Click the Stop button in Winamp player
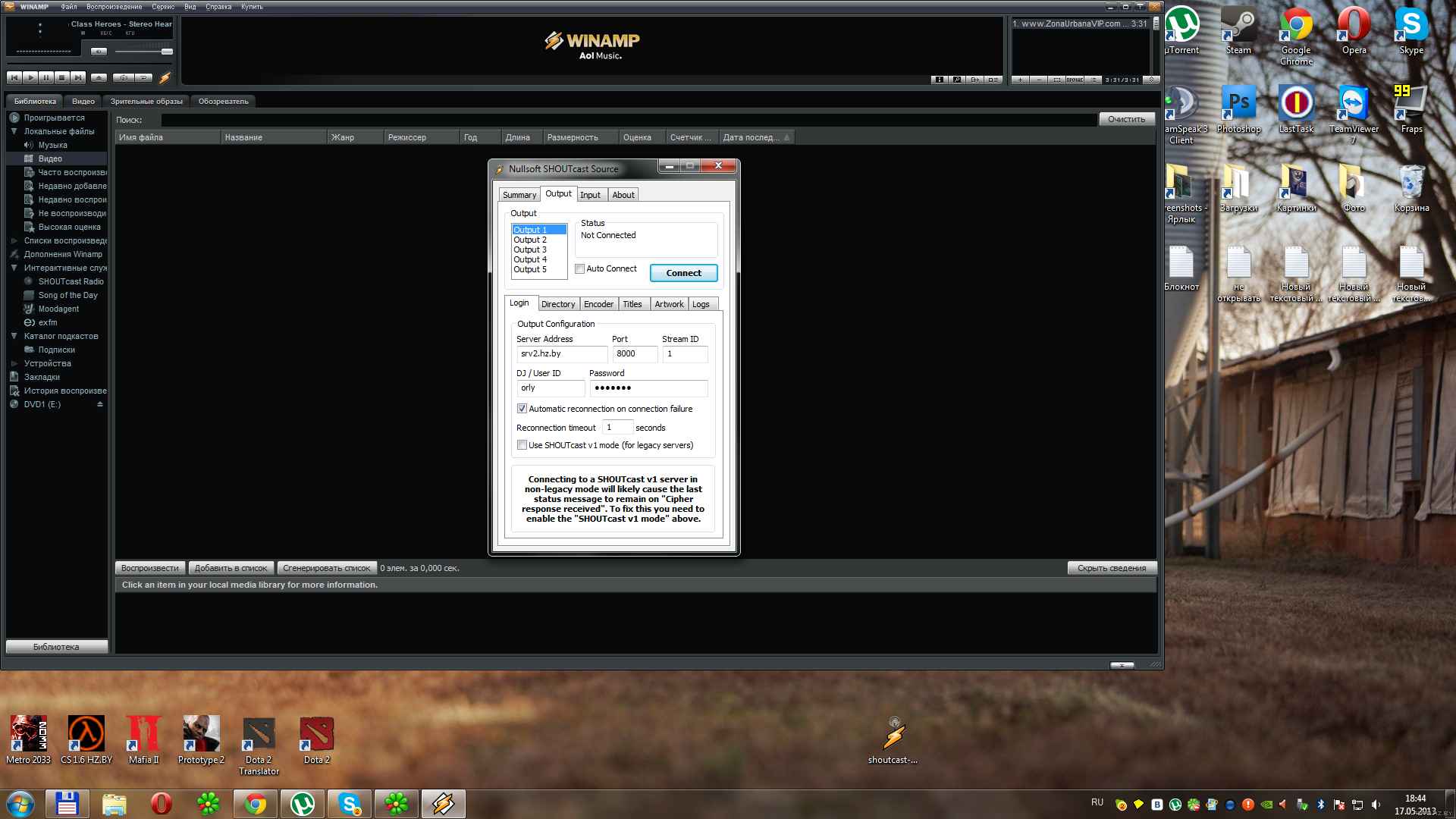Image resolution: width=1456 pixels, height=819 pixels. pyautogui.click(x=62, y=77)
